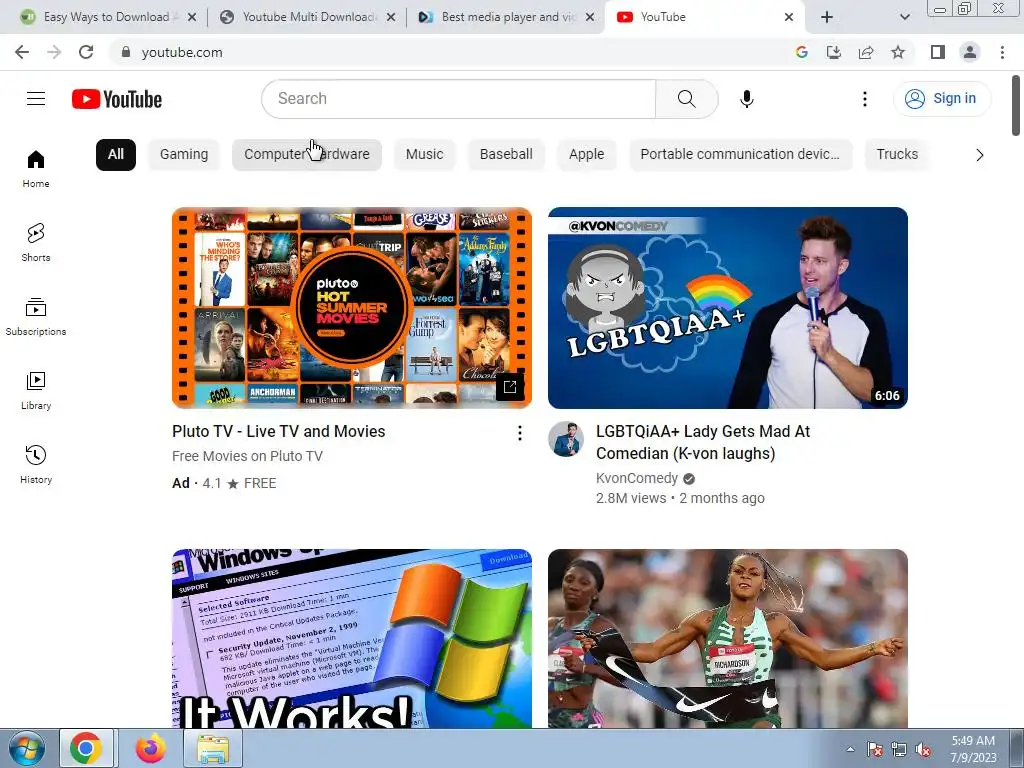The width and height of the screenshot is (1024, 768).
Task: Click the install app icon in address bar
Action: (x=834, y=52)
